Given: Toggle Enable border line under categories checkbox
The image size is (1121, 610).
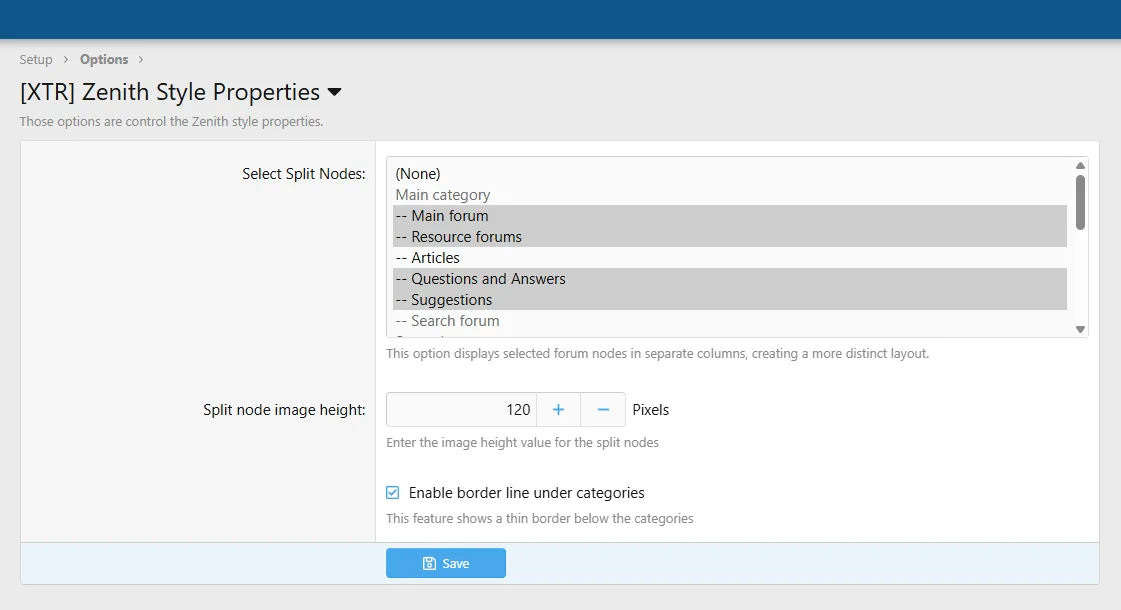Looking at the screenshot, I should [x=393, y=493].
